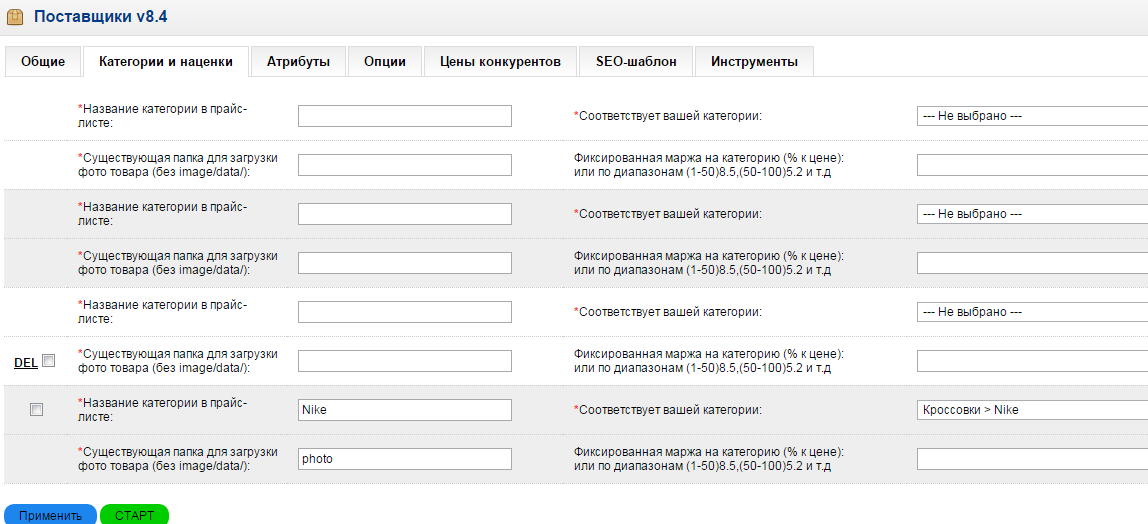1148x524 pixels.
Task: Focus the photo folder field containing 'photo'
Action: pyautogui.click(x=404, y=459)
